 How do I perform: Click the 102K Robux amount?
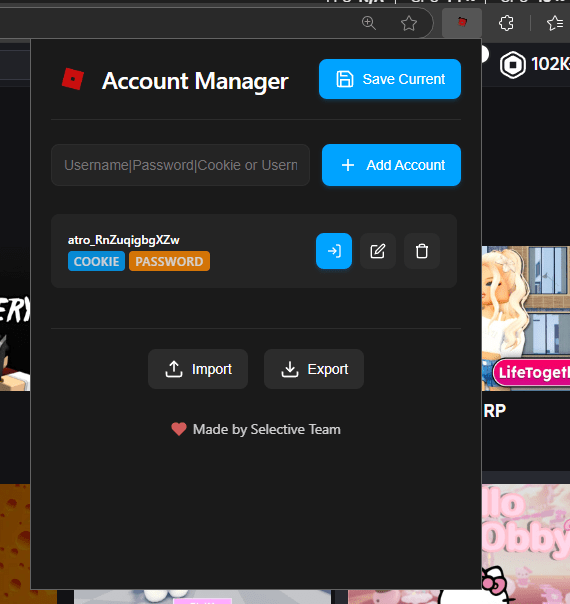coord(550,64)
